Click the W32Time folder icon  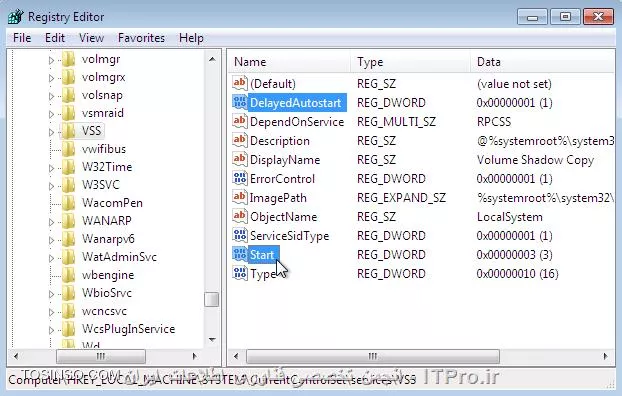(x=69, y=167)
